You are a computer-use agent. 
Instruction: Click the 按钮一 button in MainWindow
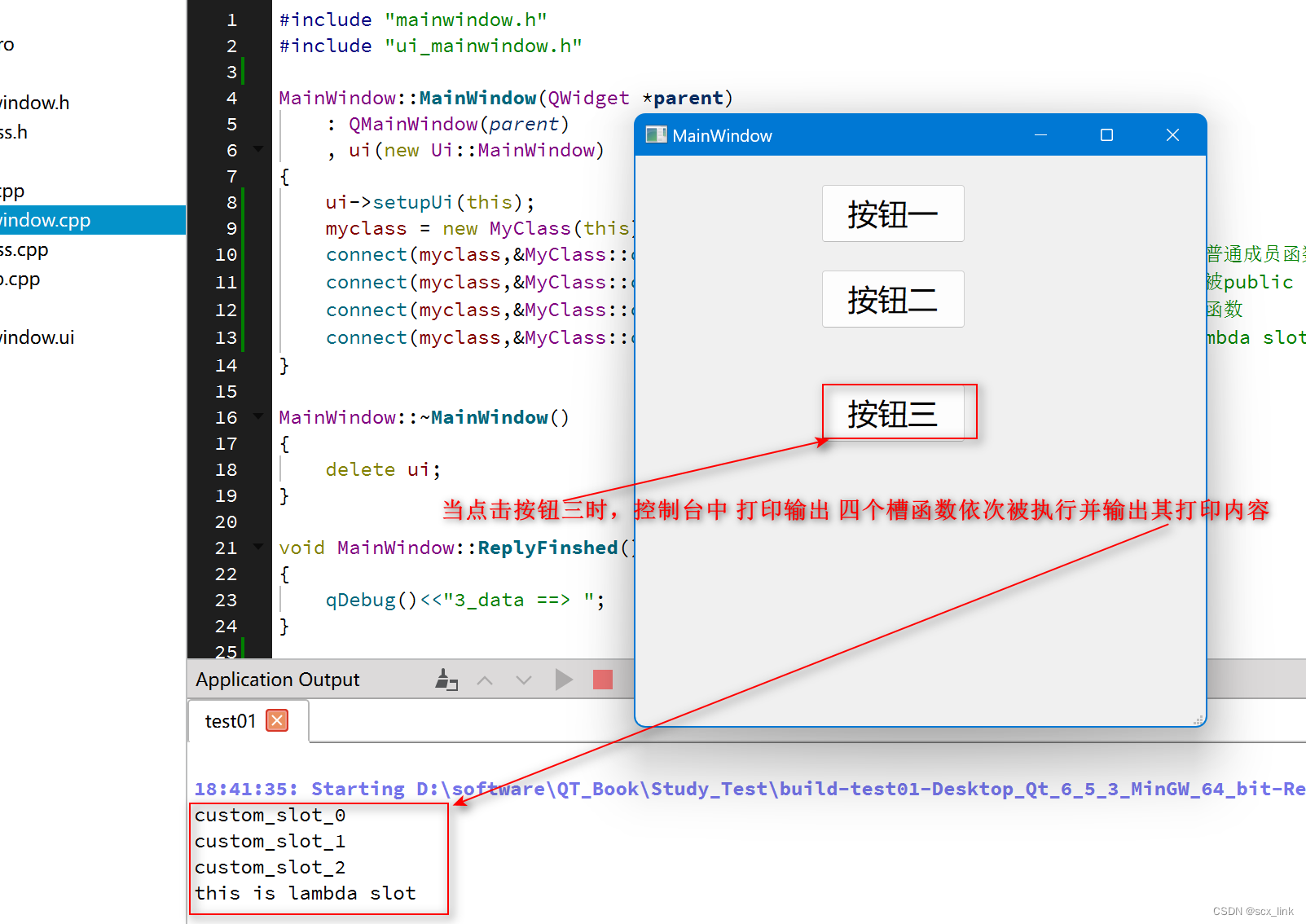coord(893,213)
